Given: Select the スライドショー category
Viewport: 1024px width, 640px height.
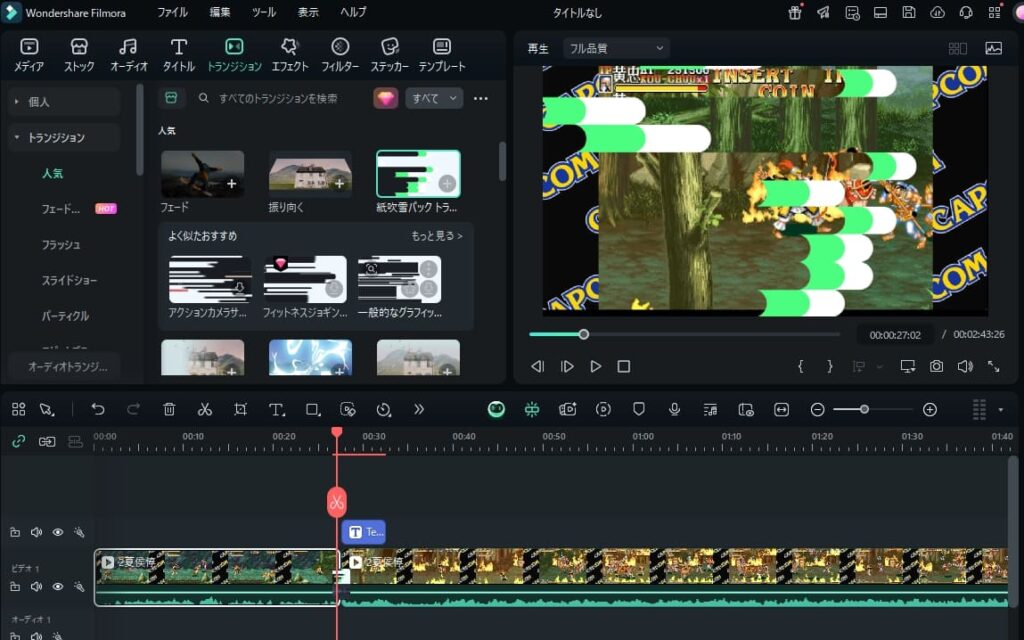Looking at the screenshot, I should coord(69,281).
